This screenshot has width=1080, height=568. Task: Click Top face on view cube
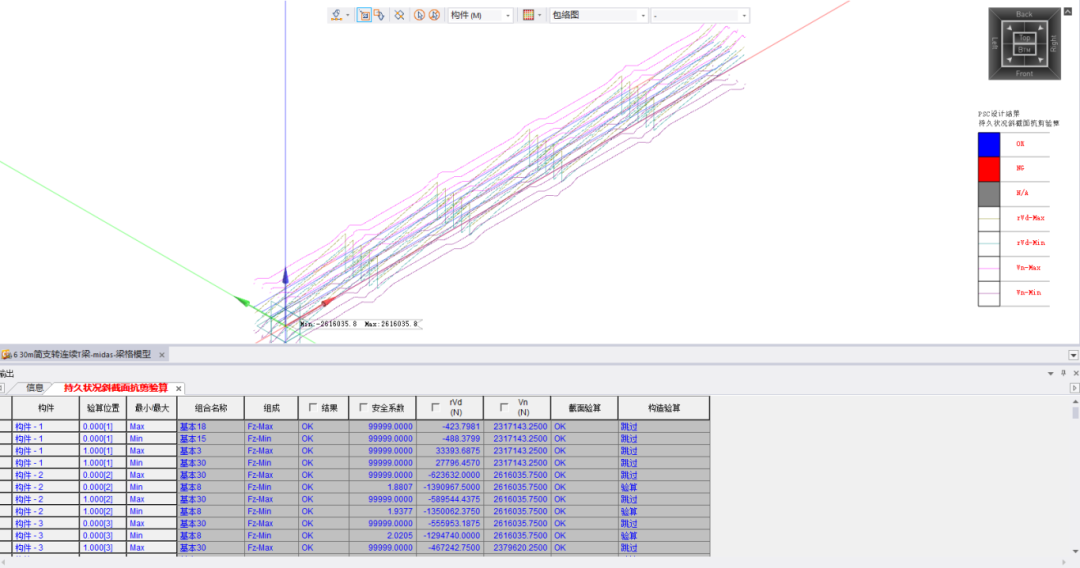coord(1024,37)
